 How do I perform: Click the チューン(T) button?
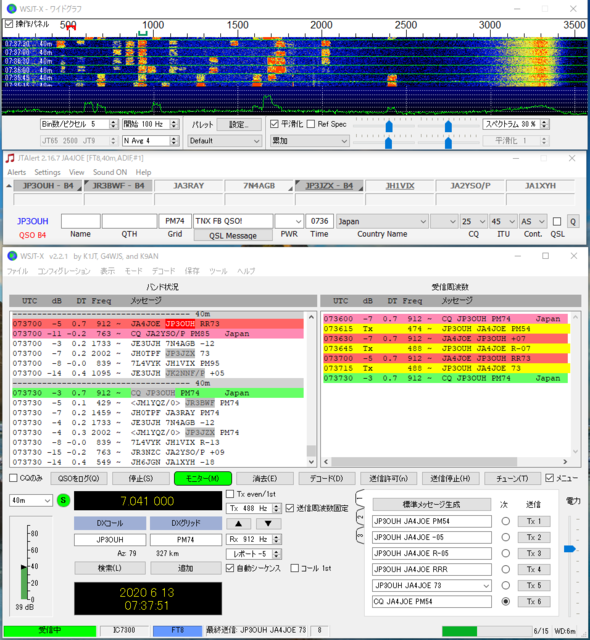coord(512,478)
